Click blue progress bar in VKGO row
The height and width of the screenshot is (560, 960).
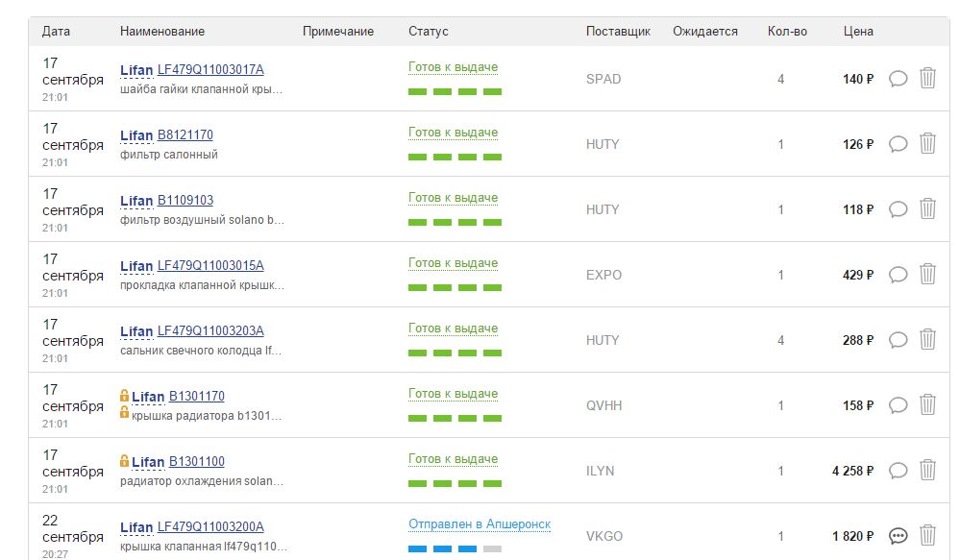455,549
